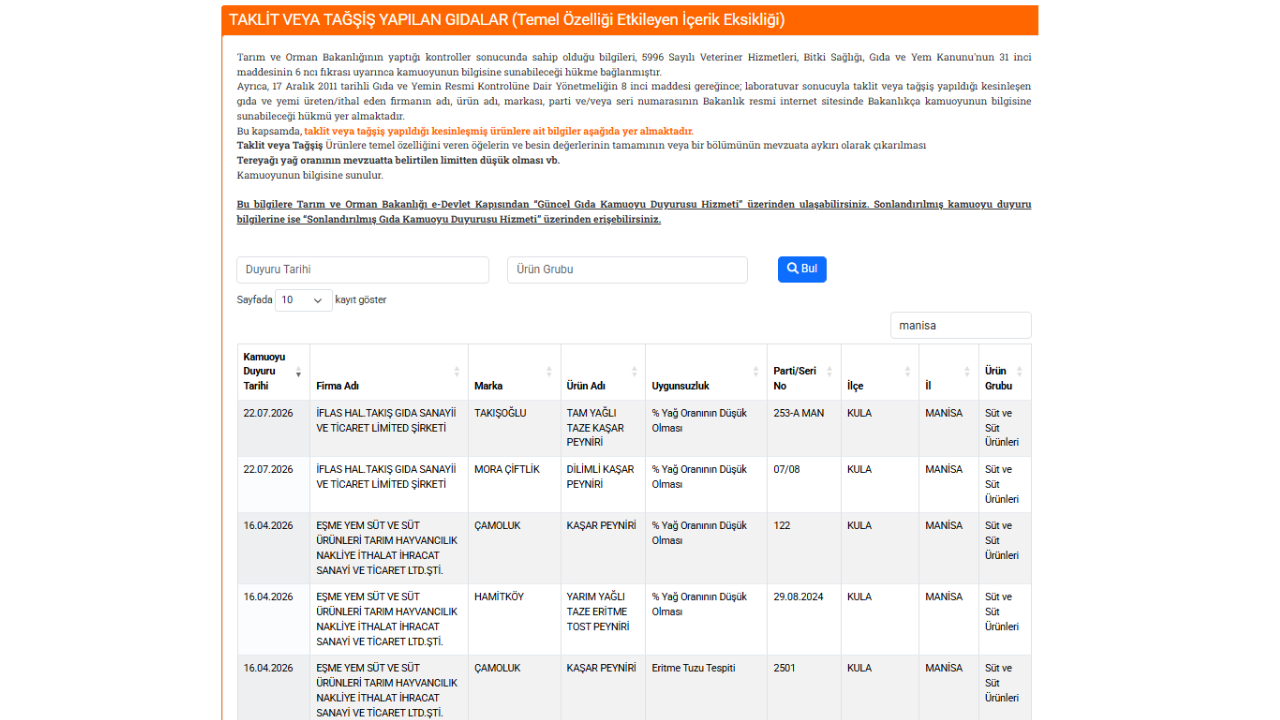Click MANİSA in the TAKIŞOĞLU row
1280x720 pixels.
pos(944,413)
